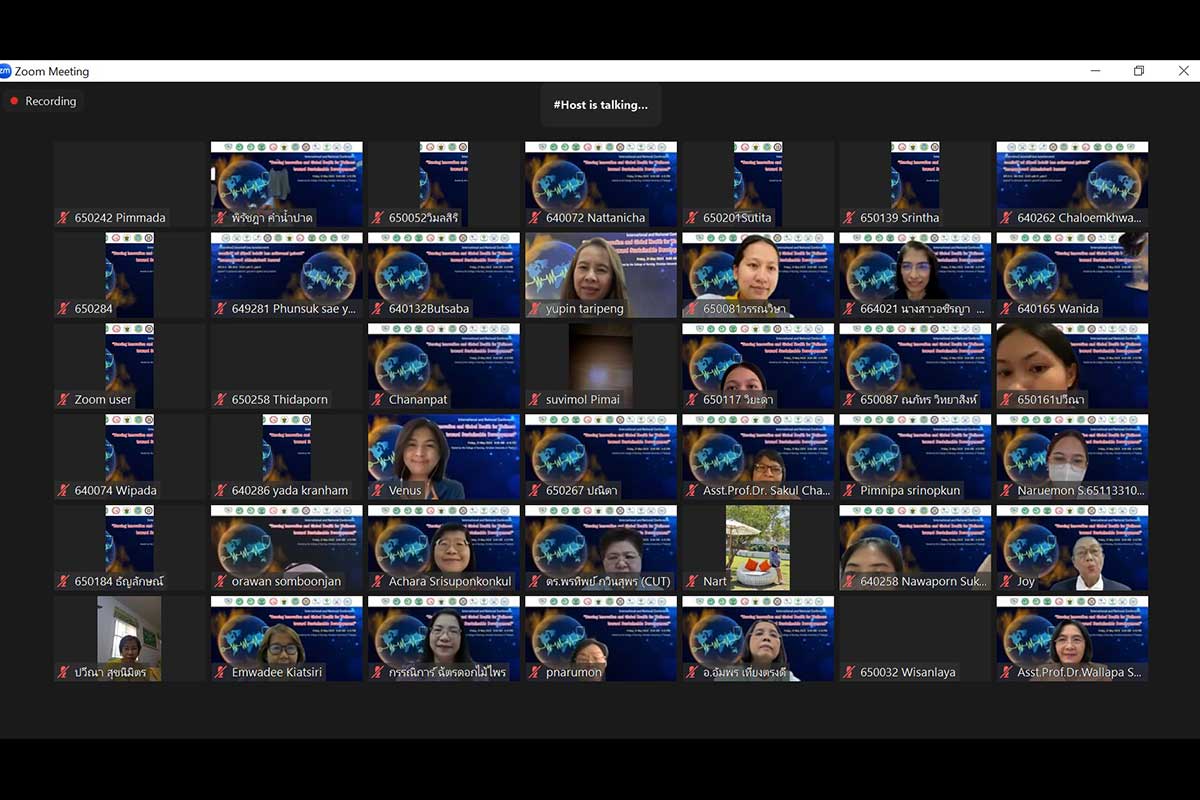Click muted mic icon beside pnarumon
The height and width of the screenshot is (800, 1200).
(x=535, y=673)
